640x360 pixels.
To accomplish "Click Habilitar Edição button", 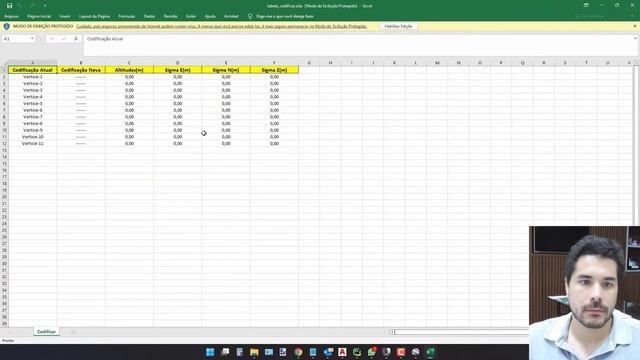I will tap(398, 26).
